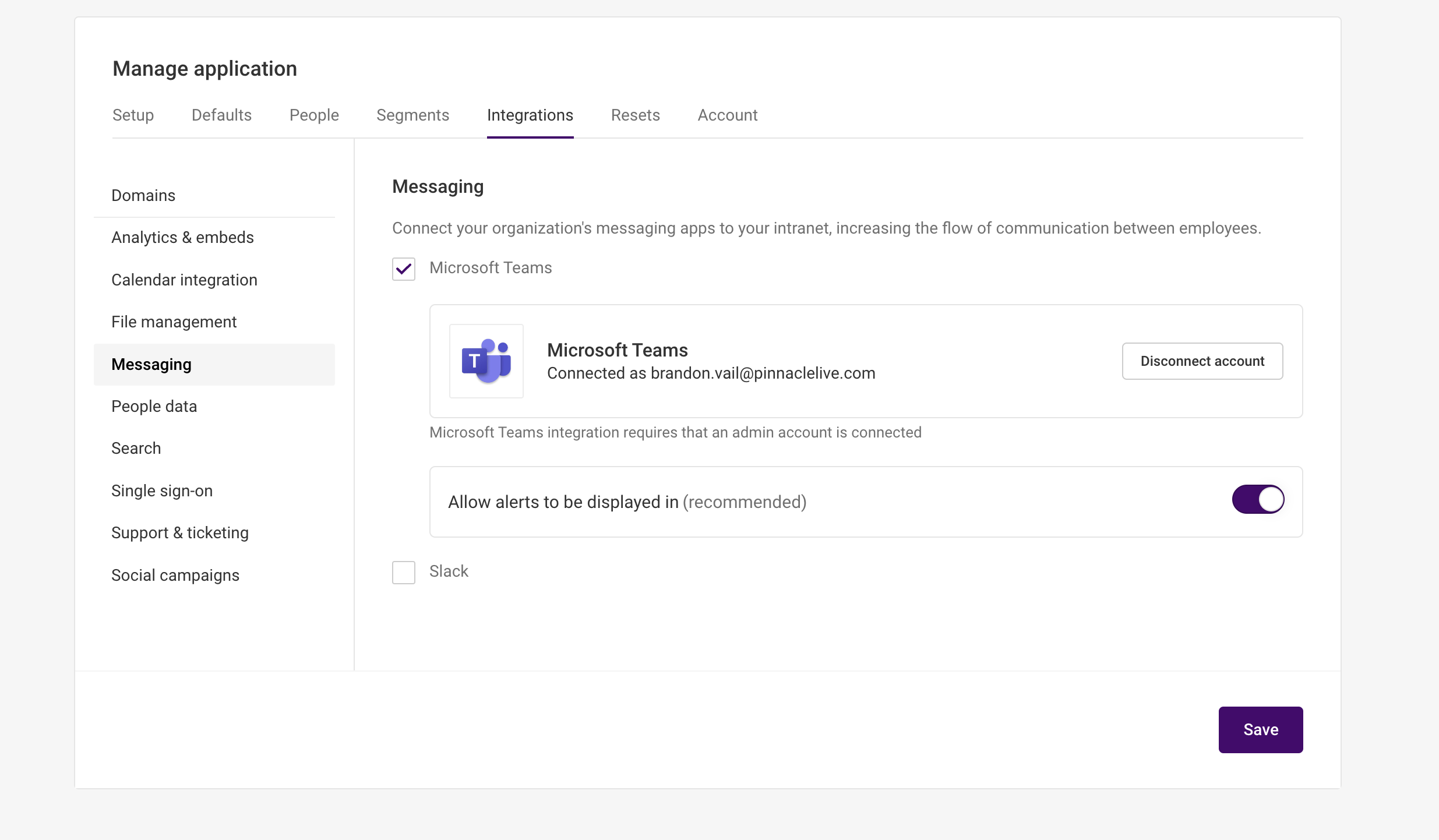Open Single sign-on settings

click(214, 491)
